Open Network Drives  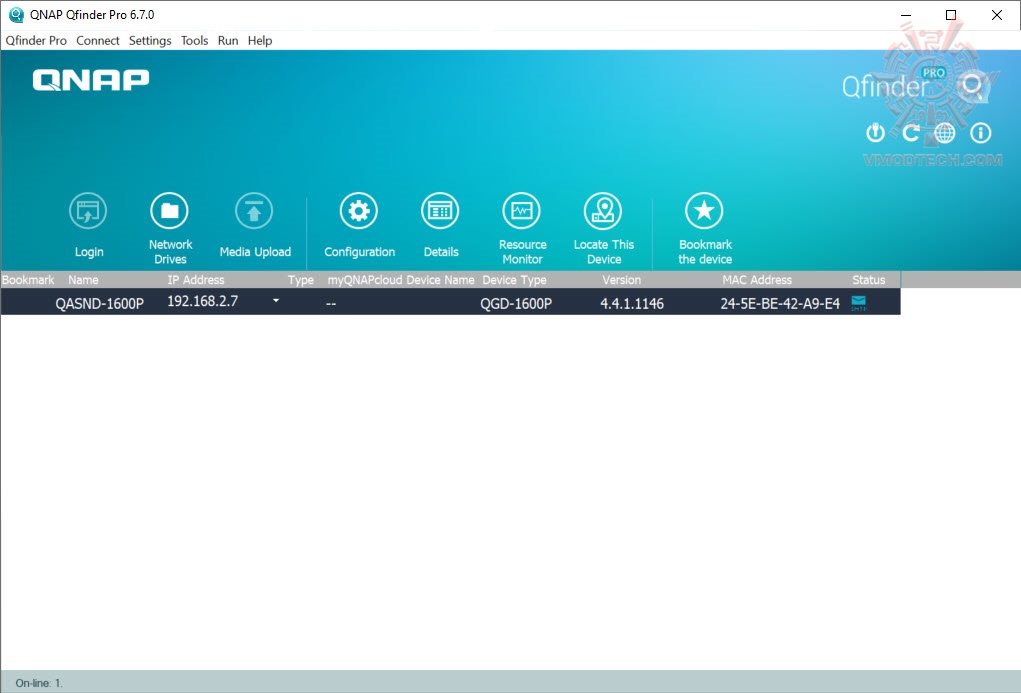coord(169,211)
